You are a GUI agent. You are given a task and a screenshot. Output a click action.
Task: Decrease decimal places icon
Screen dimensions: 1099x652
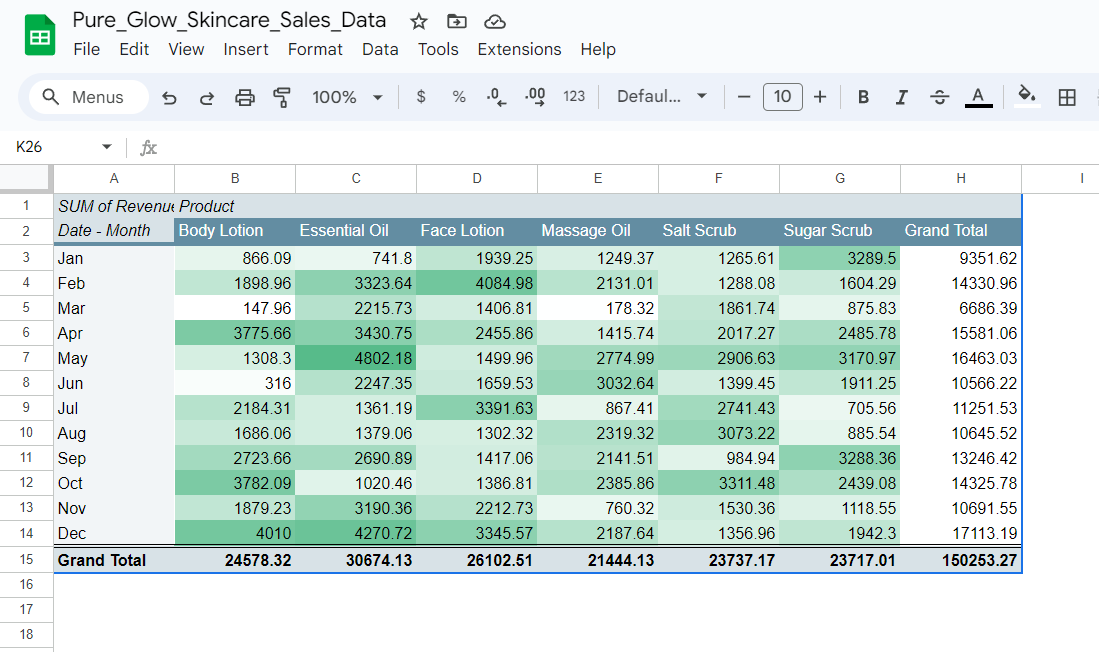click(x=496, y=97)
